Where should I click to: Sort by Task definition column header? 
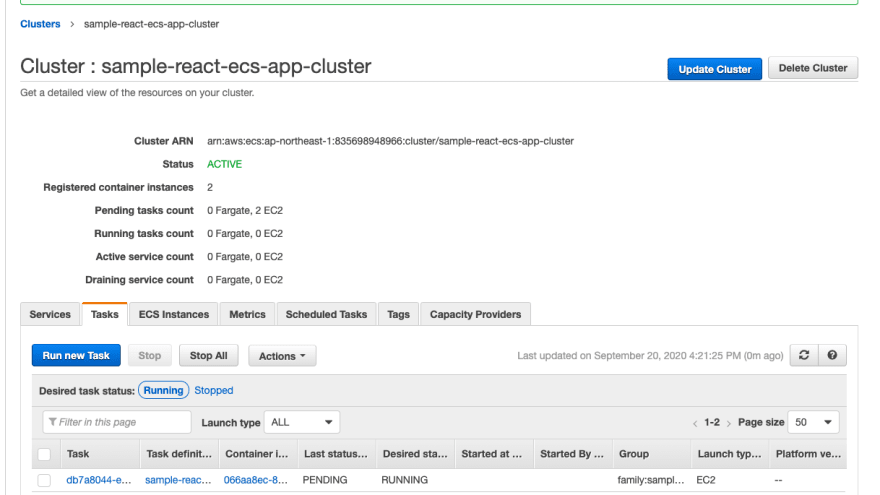tap(179, 453)
